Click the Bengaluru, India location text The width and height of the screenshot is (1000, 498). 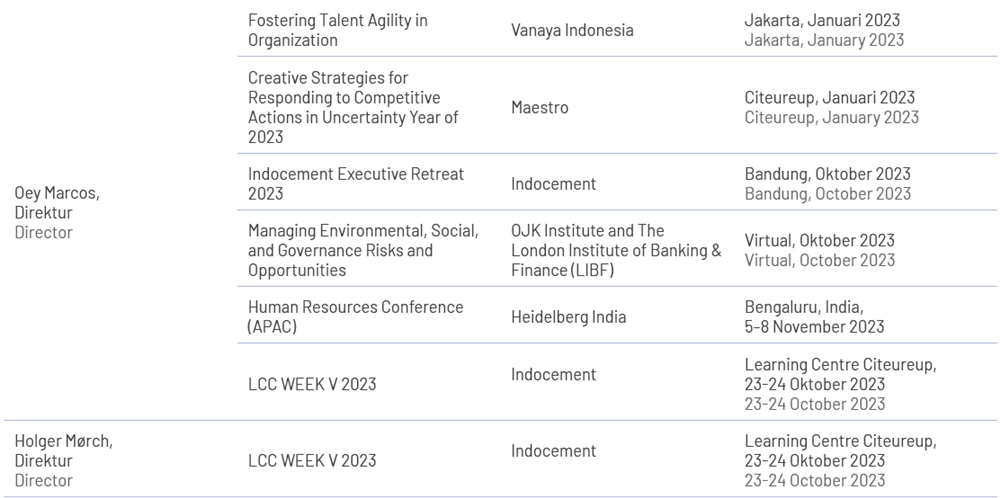coord(804,307)
